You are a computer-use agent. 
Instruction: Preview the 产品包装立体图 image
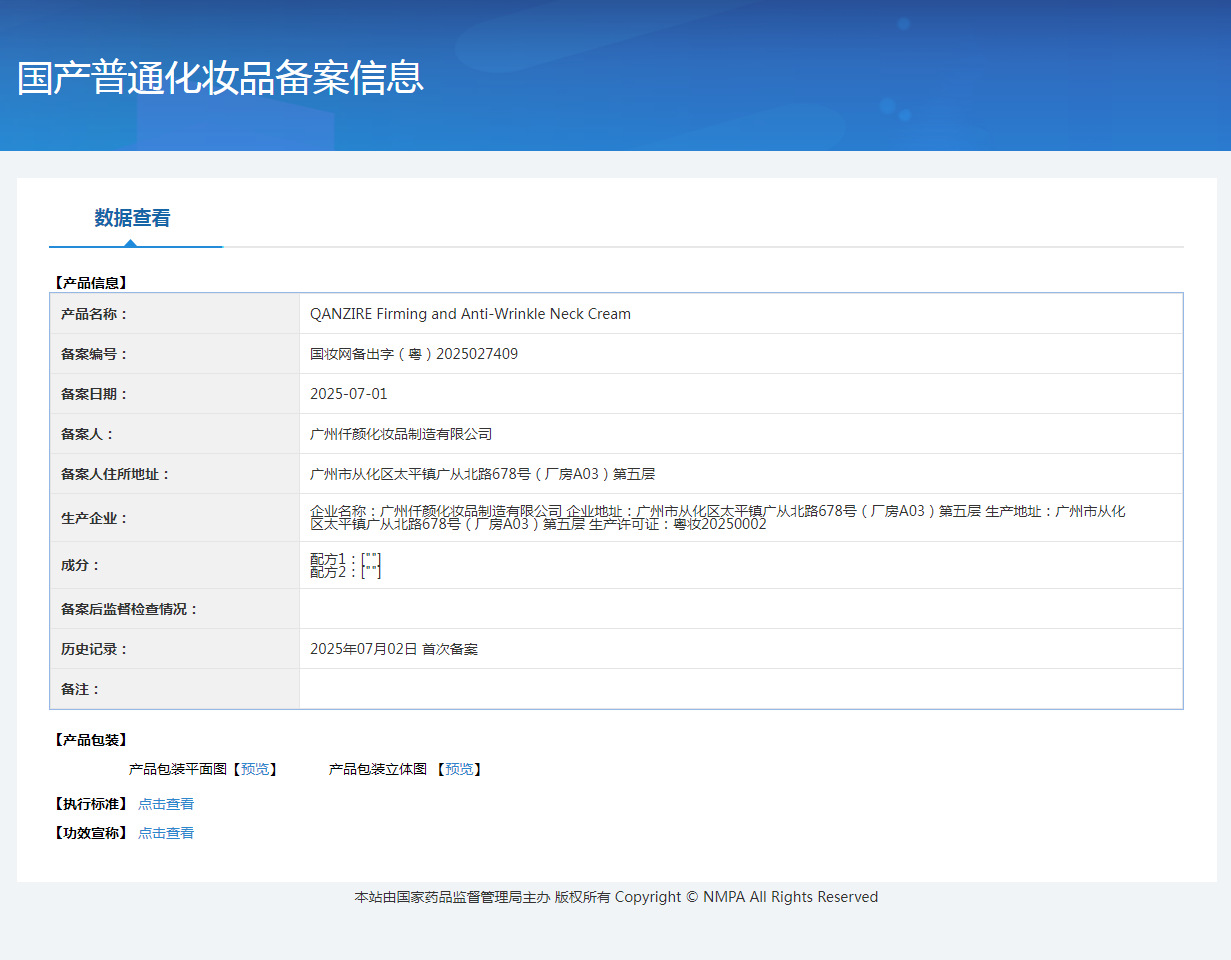(459, 769)
